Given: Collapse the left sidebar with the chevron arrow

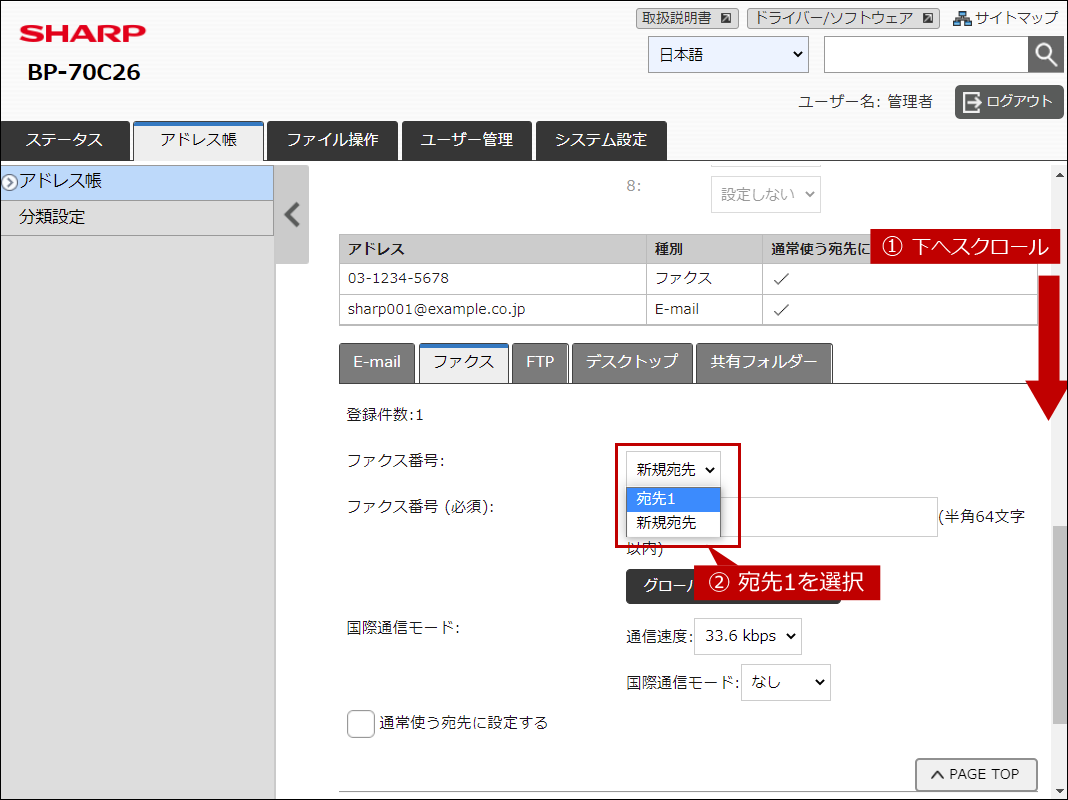Looking at the screenshot, I should click(292, 215).
